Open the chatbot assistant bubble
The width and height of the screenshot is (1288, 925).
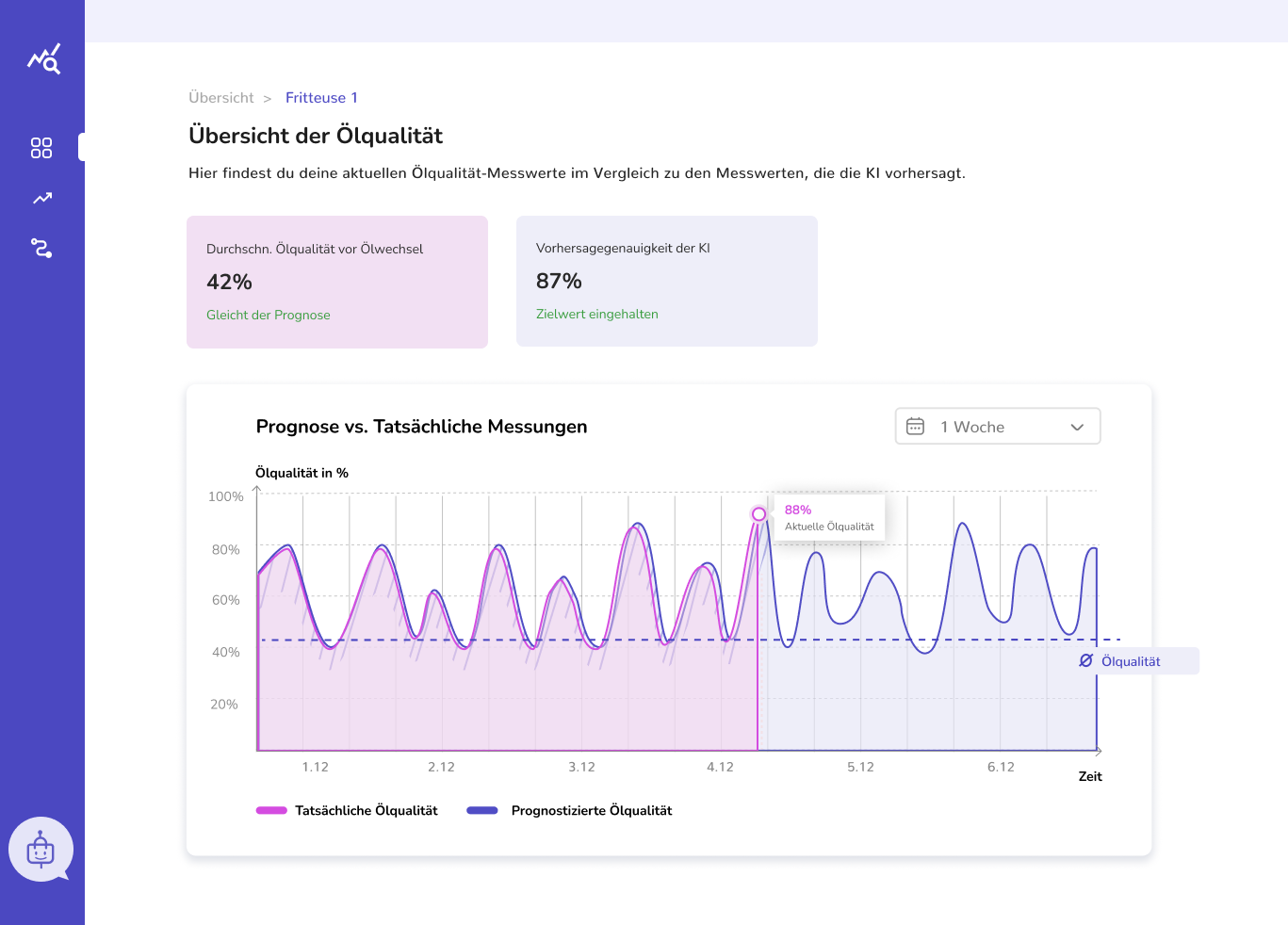click(41, 850)
